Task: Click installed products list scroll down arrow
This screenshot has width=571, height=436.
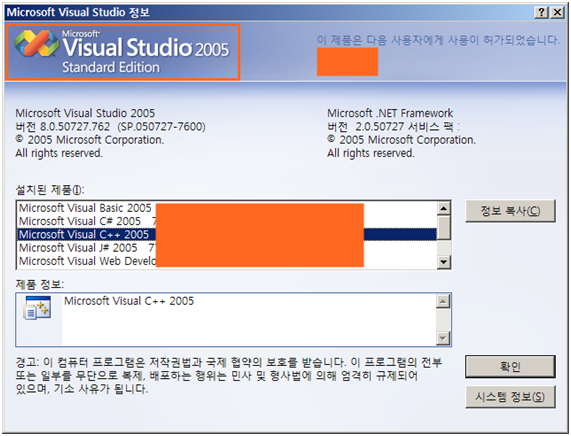Action: coord(444,262)
